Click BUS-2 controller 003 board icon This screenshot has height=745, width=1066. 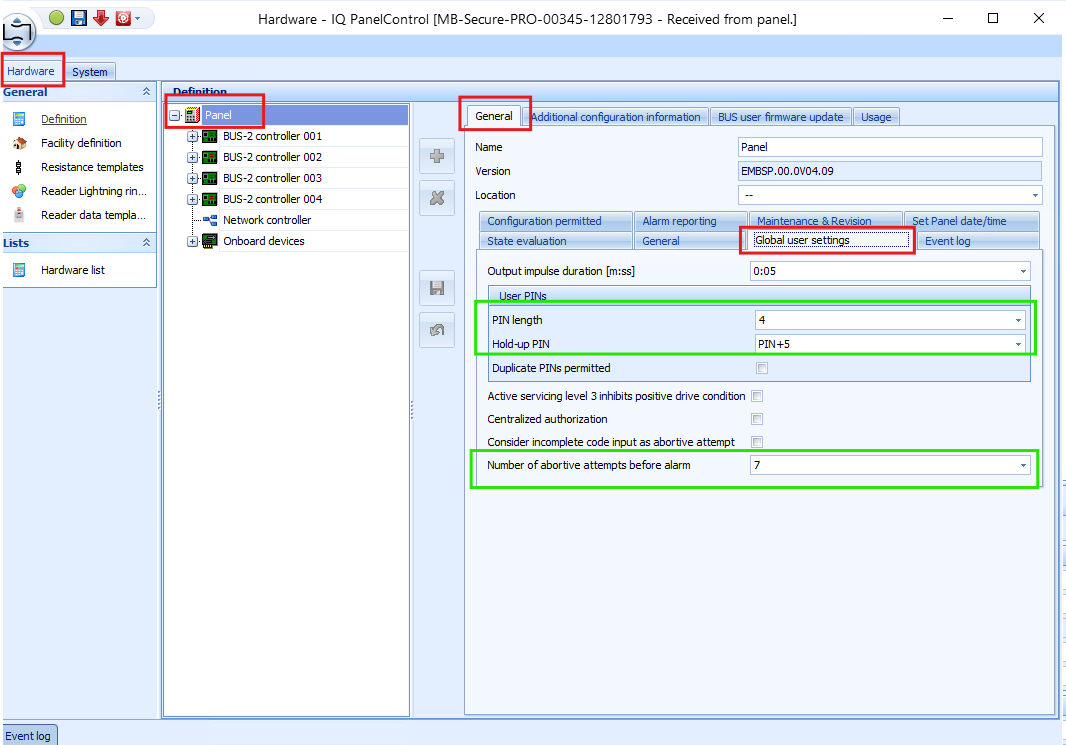click(x=209, y=178)
